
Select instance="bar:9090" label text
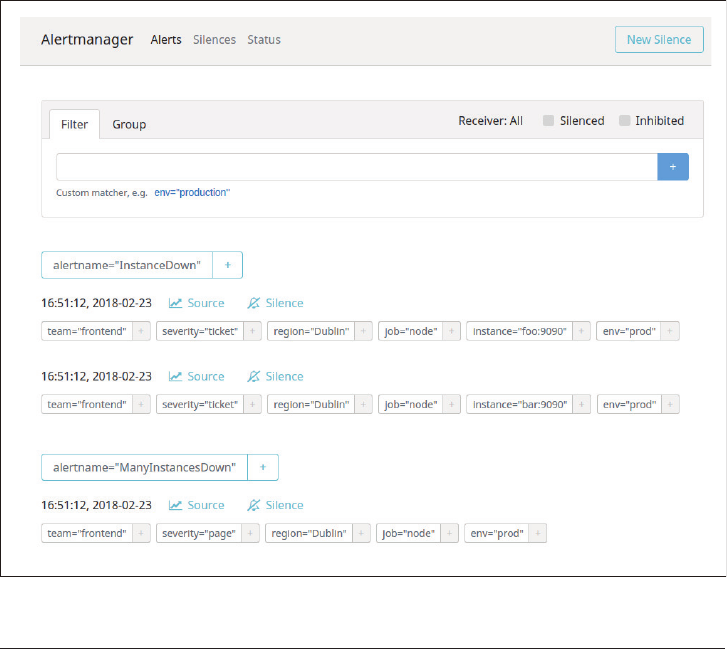pos(520,404)
